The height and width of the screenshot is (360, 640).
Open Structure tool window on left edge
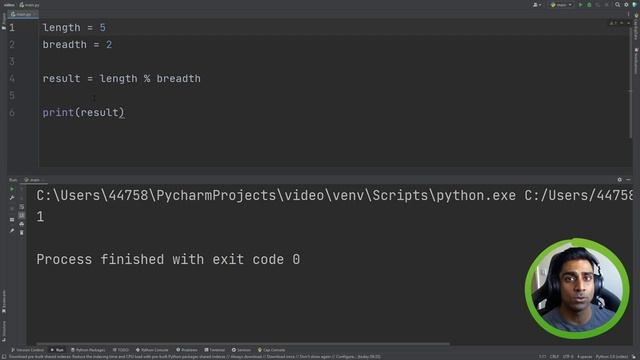coord(4,331)
